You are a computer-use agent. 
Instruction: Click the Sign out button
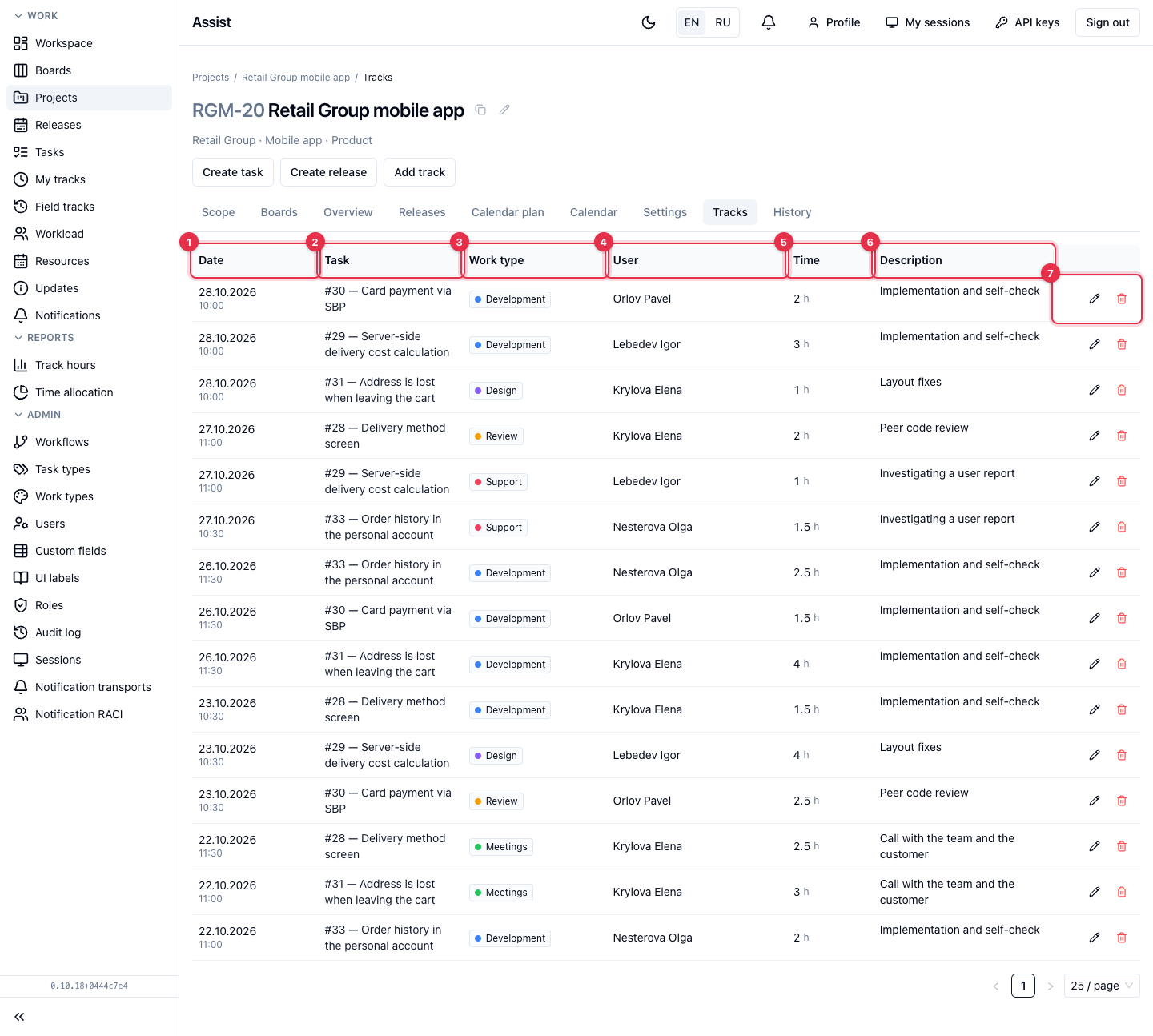point(1107,22)
